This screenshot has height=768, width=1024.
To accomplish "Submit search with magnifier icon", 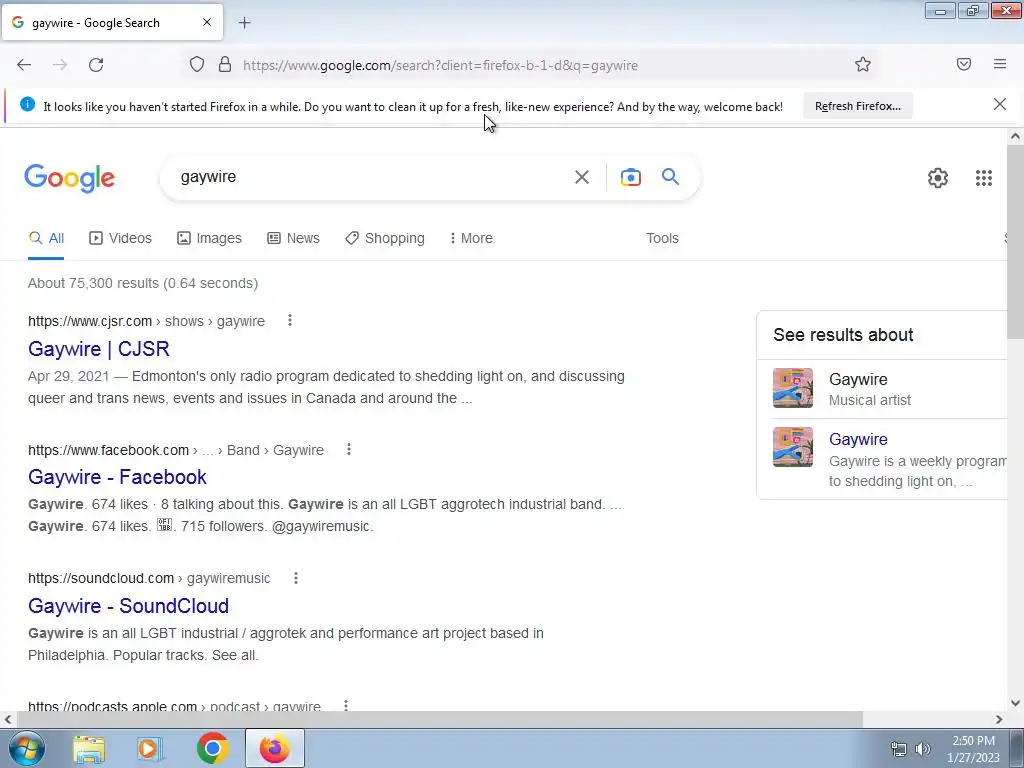I will (670, 176).
